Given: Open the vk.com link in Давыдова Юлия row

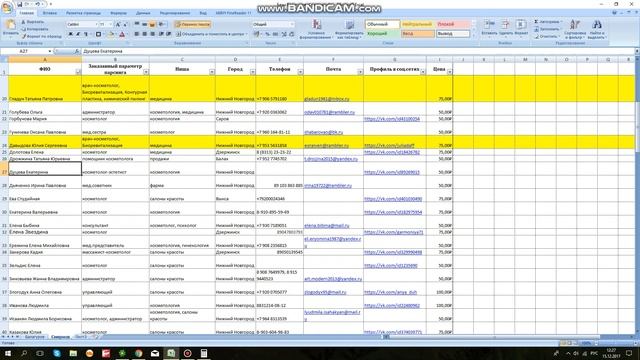Looking at the screenshot, I should pos(389,145).
